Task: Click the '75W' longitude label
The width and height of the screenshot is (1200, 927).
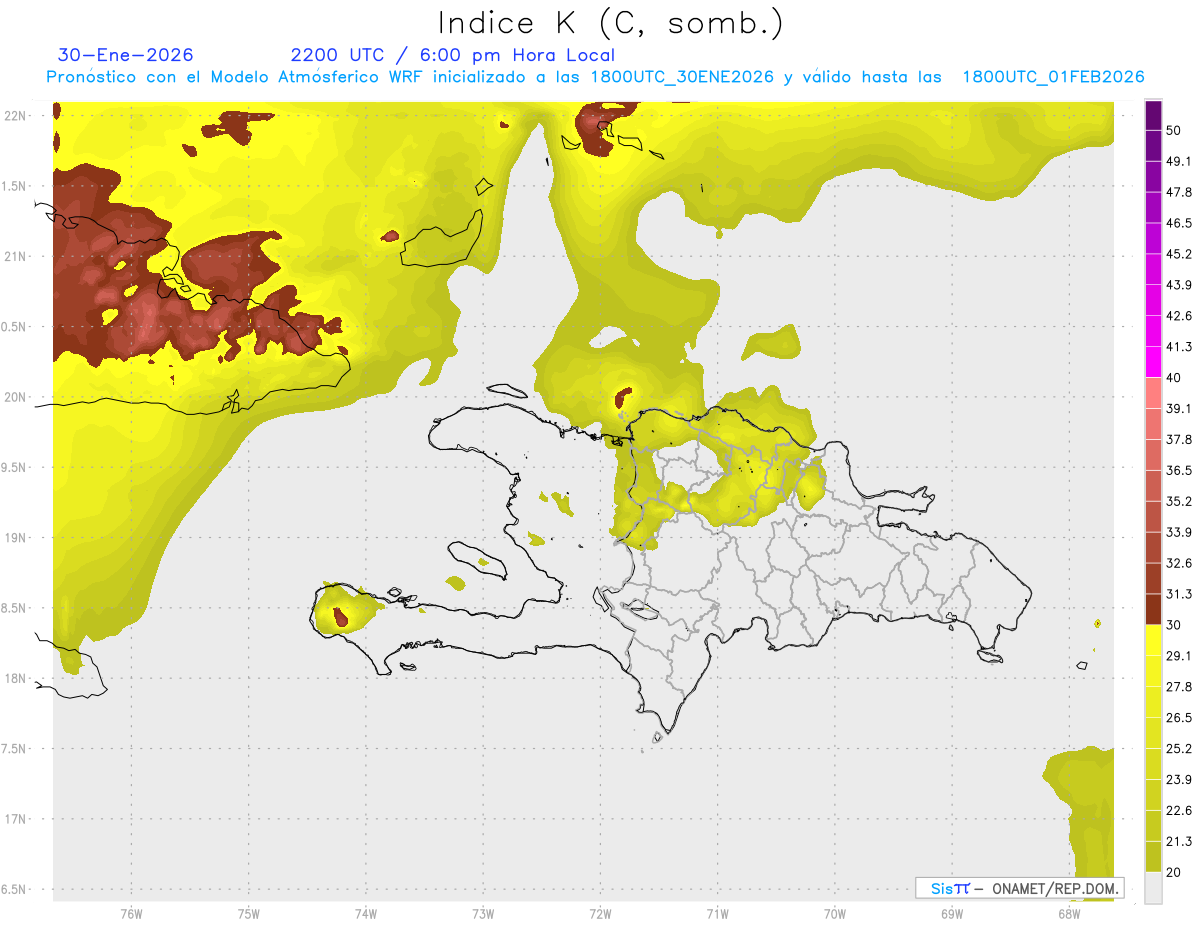Action: pos(249,913)
